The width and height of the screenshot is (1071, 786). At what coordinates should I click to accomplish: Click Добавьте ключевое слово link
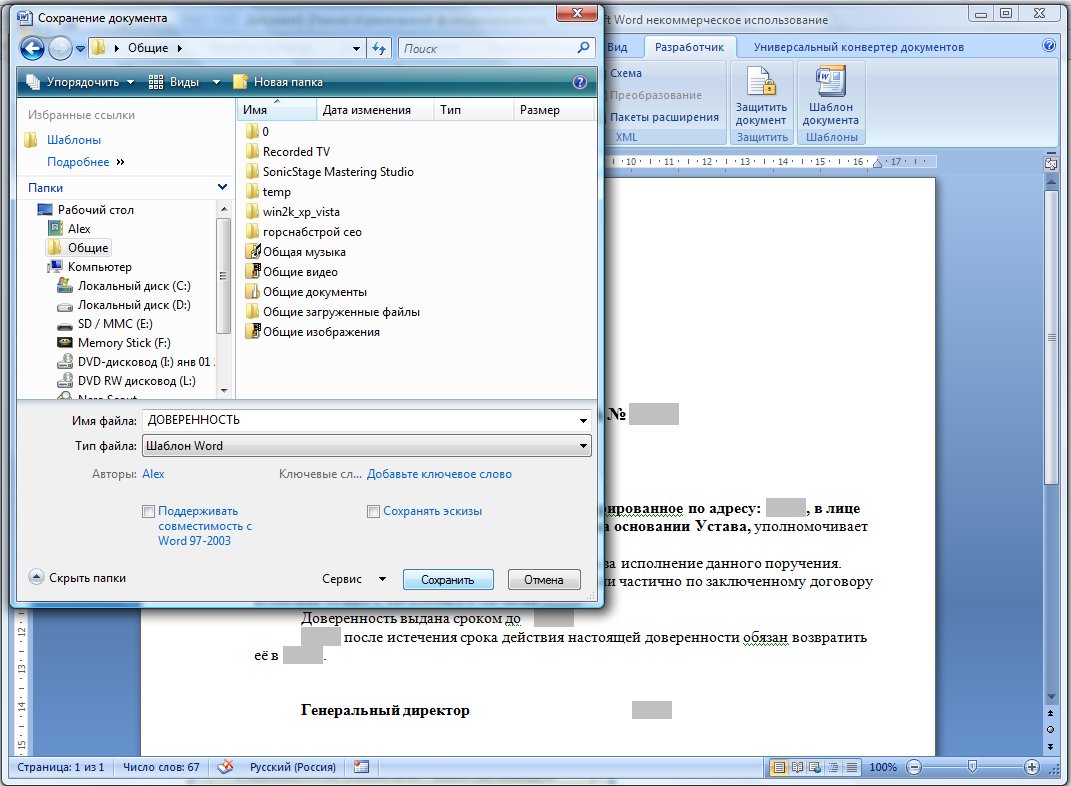coord(439,474)
